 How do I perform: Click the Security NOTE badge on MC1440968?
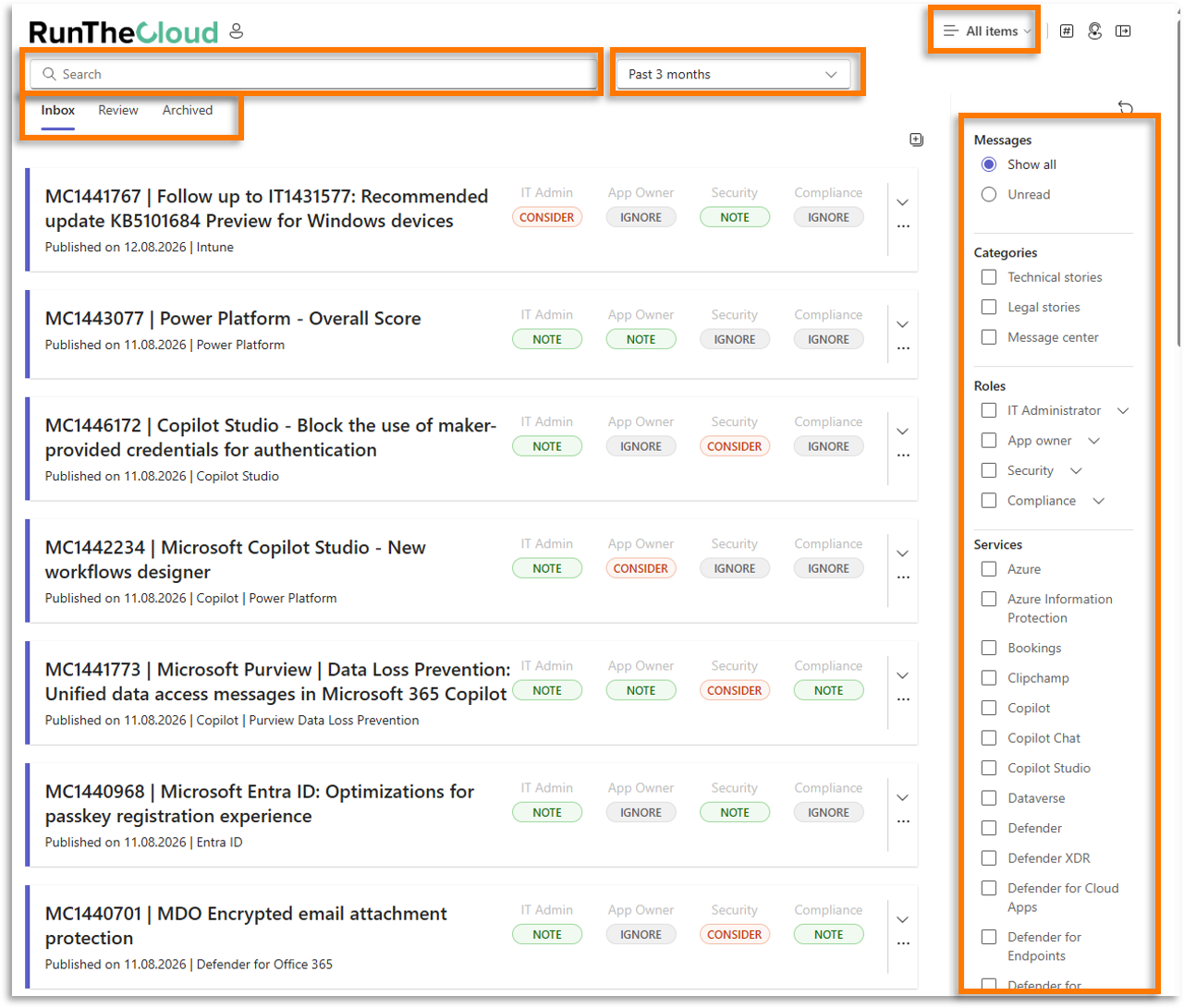point(735,813)
